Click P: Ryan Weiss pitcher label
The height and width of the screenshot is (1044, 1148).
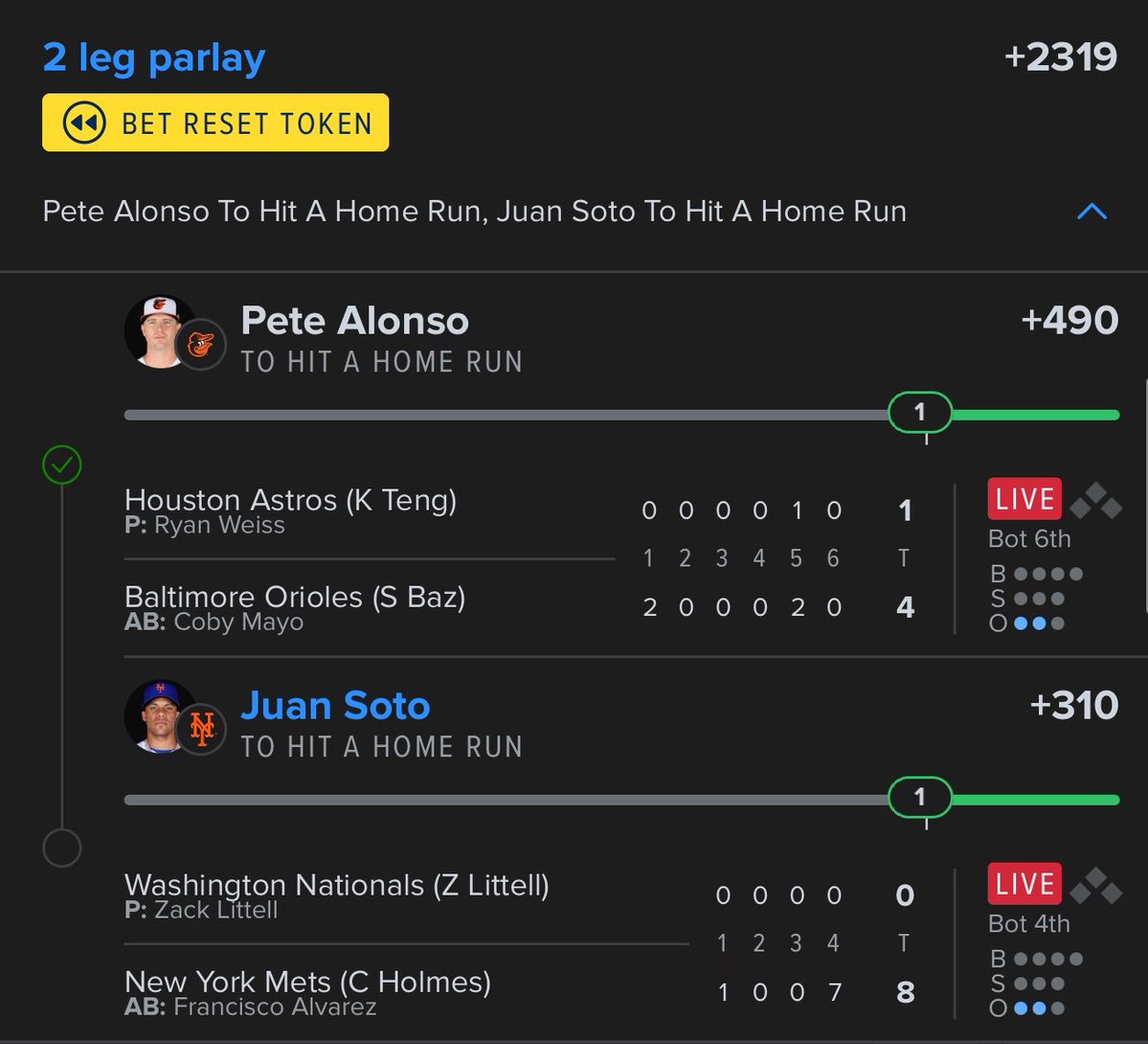[x=205, y=525]
